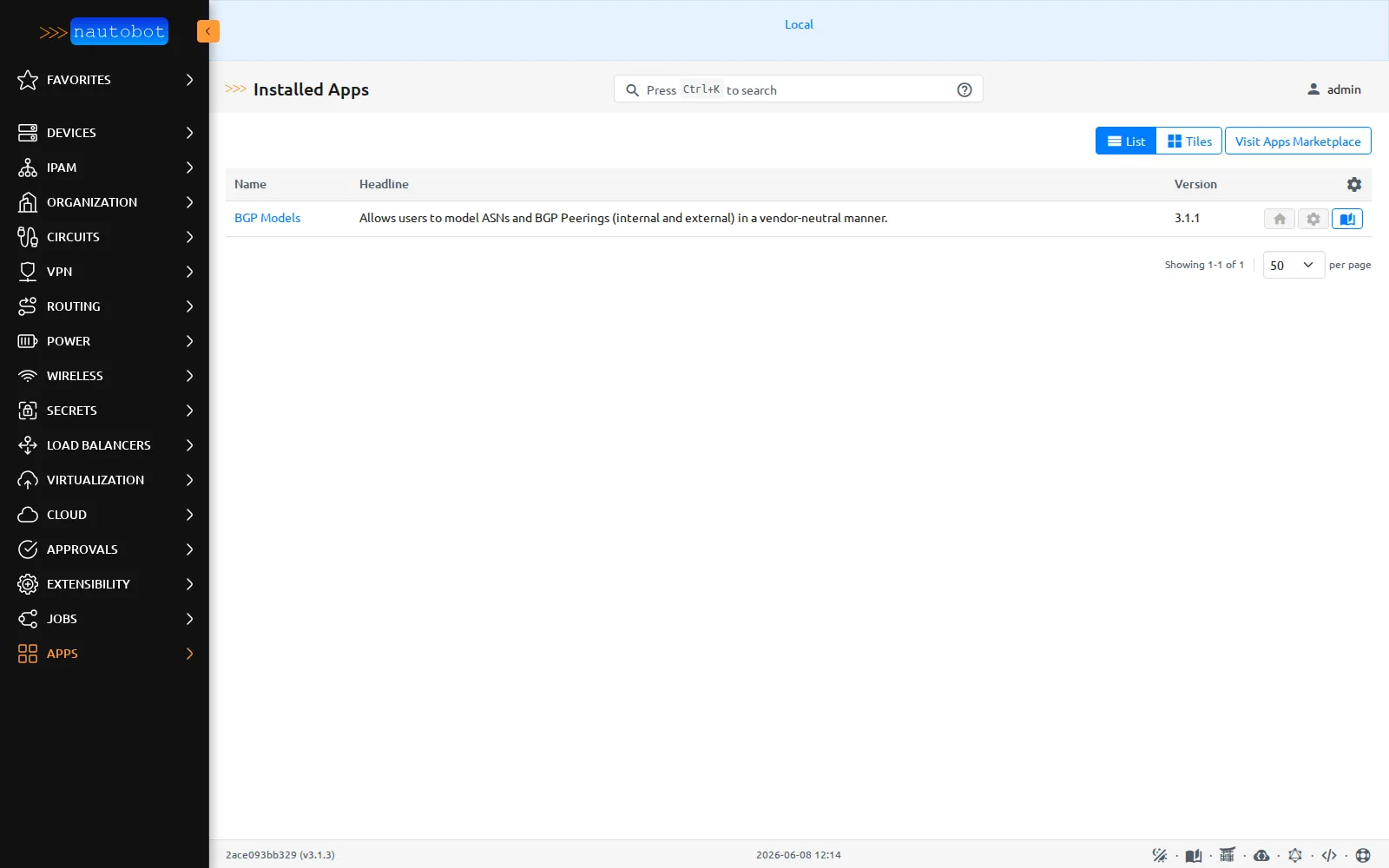The image size is (1389, 868).
Task: Expand the Cloud menu chevron
Action: [x=189, y=515]
